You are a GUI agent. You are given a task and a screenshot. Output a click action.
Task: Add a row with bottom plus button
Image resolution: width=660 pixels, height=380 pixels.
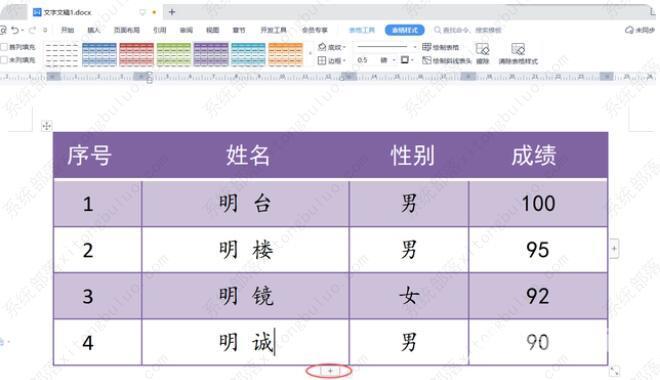pyautogui.click(x=330, y=371)
